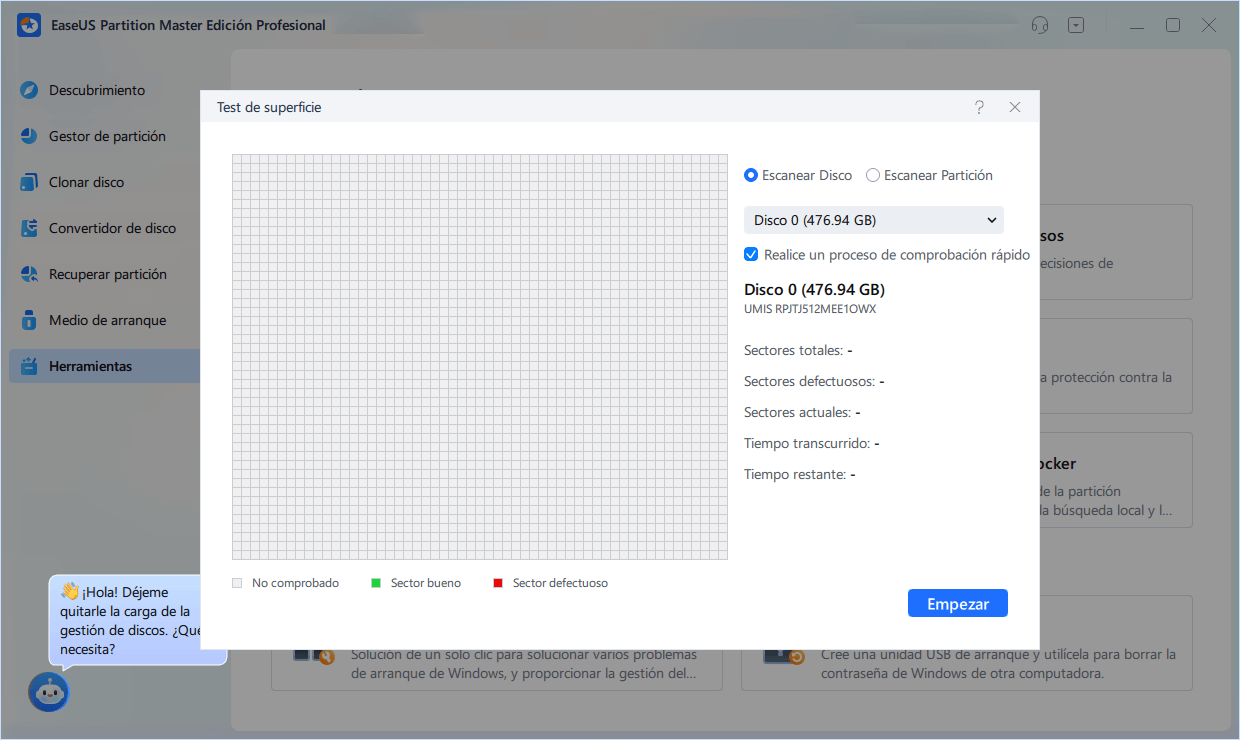1240x740 pixels.
Task: Click the Recuperar partición icon
Action: 30,274
